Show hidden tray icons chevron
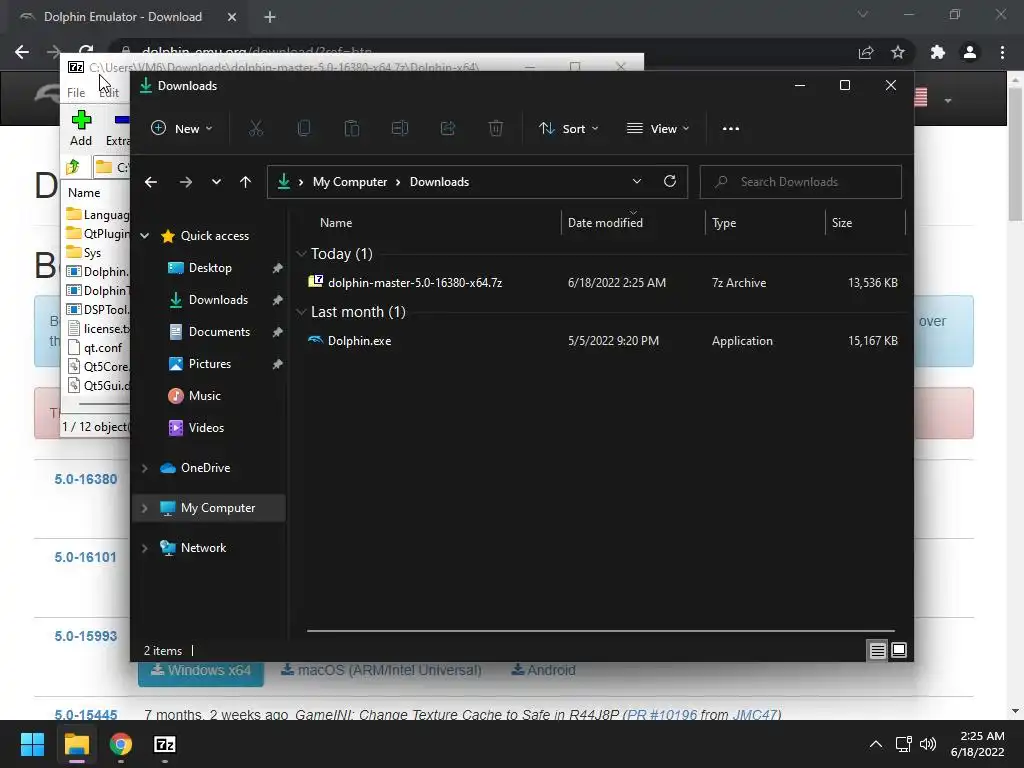The height and width of the screenshot is (768, 1024). [876, 744]
